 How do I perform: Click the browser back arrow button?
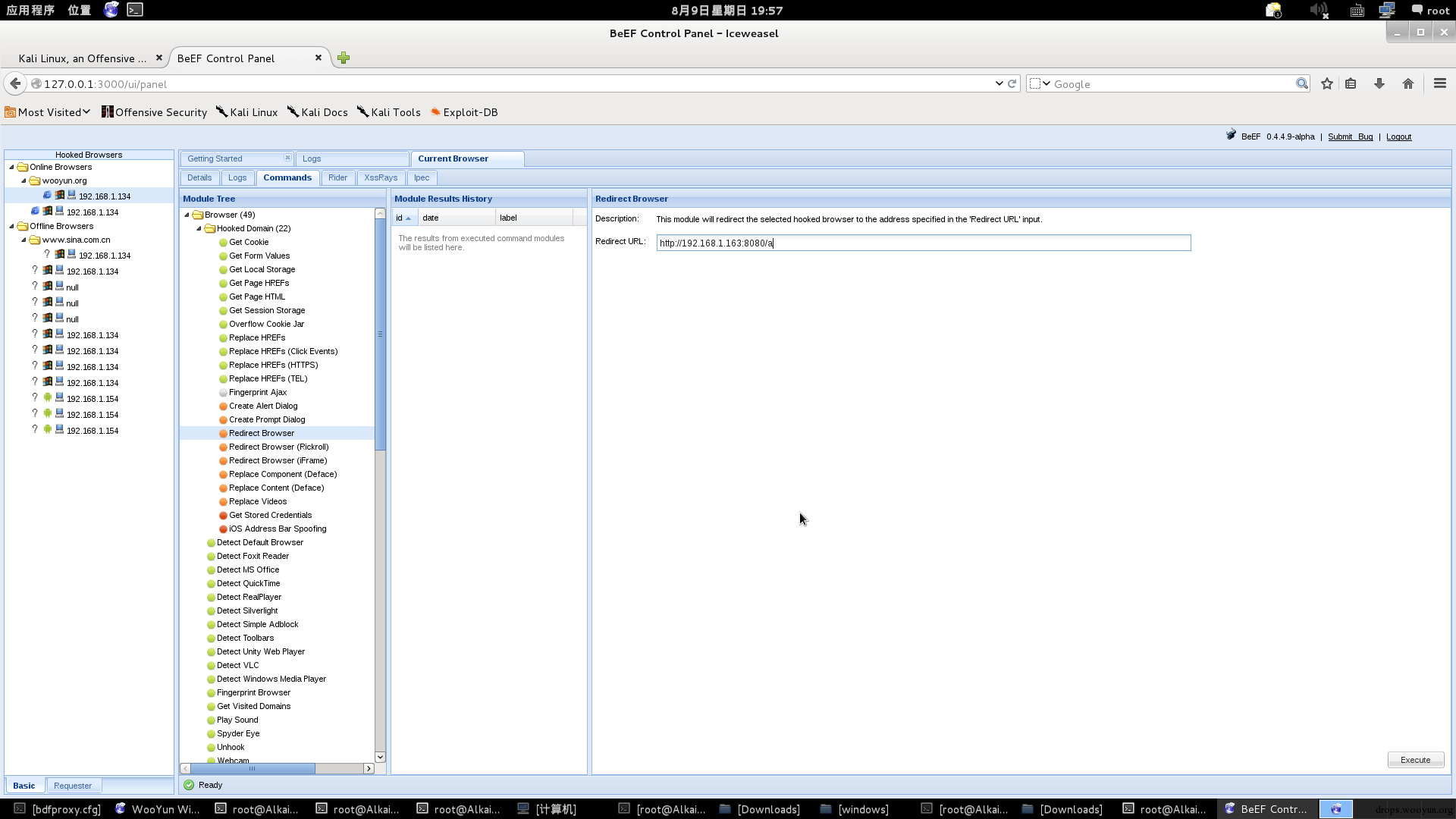tap(15, 83)
